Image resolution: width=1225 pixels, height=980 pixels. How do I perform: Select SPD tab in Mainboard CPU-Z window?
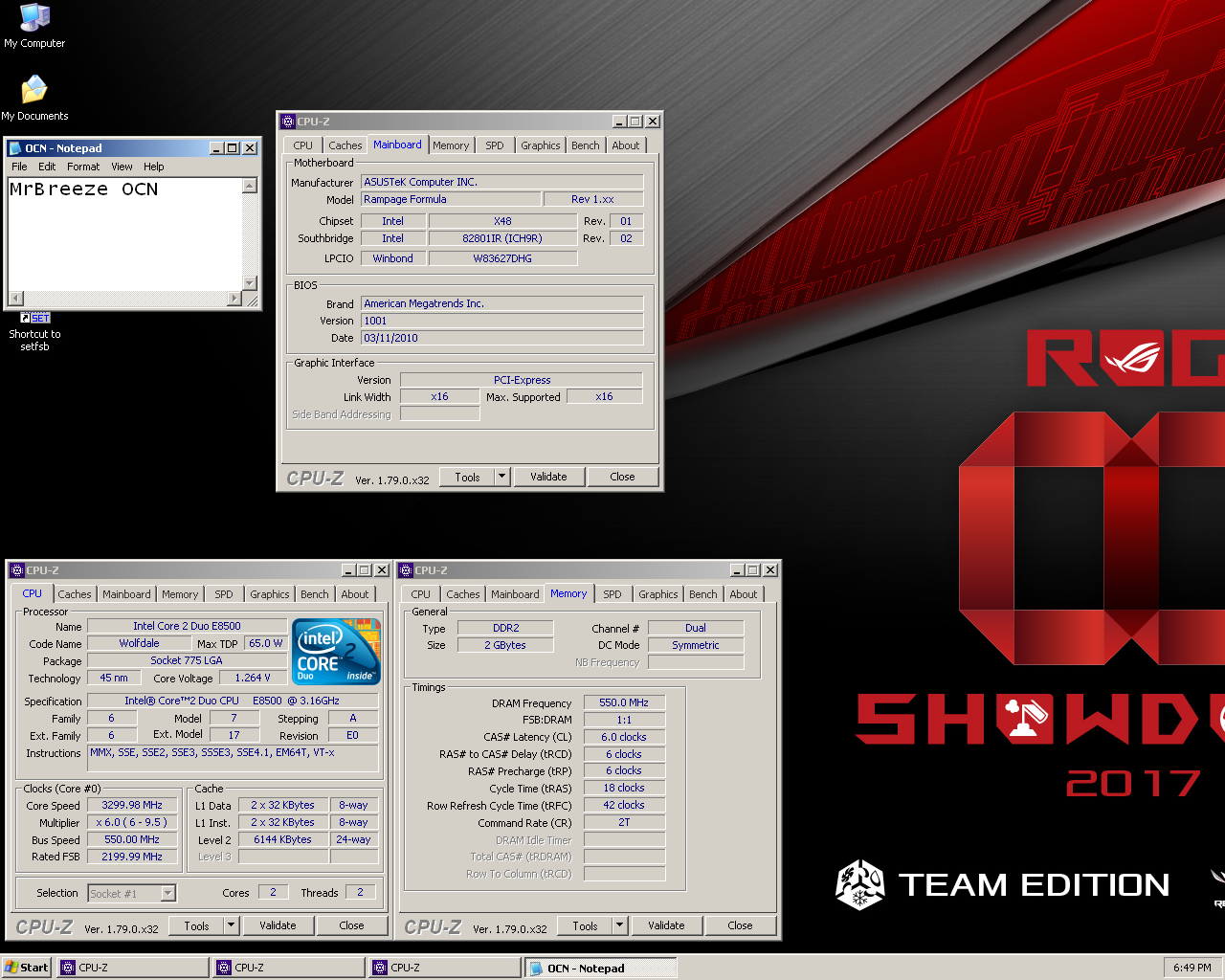pyautogui.click(x=495, y=145)
